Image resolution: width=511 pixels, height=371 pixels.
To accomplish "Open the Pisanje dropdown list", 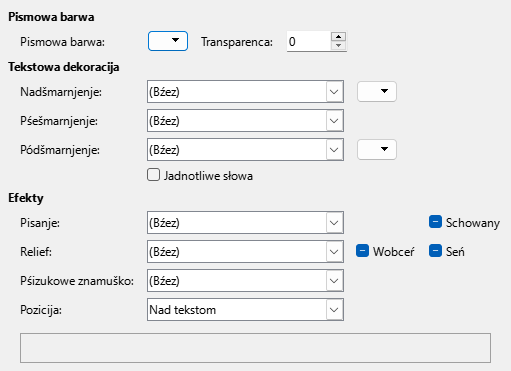I will (x=334, y=222).
